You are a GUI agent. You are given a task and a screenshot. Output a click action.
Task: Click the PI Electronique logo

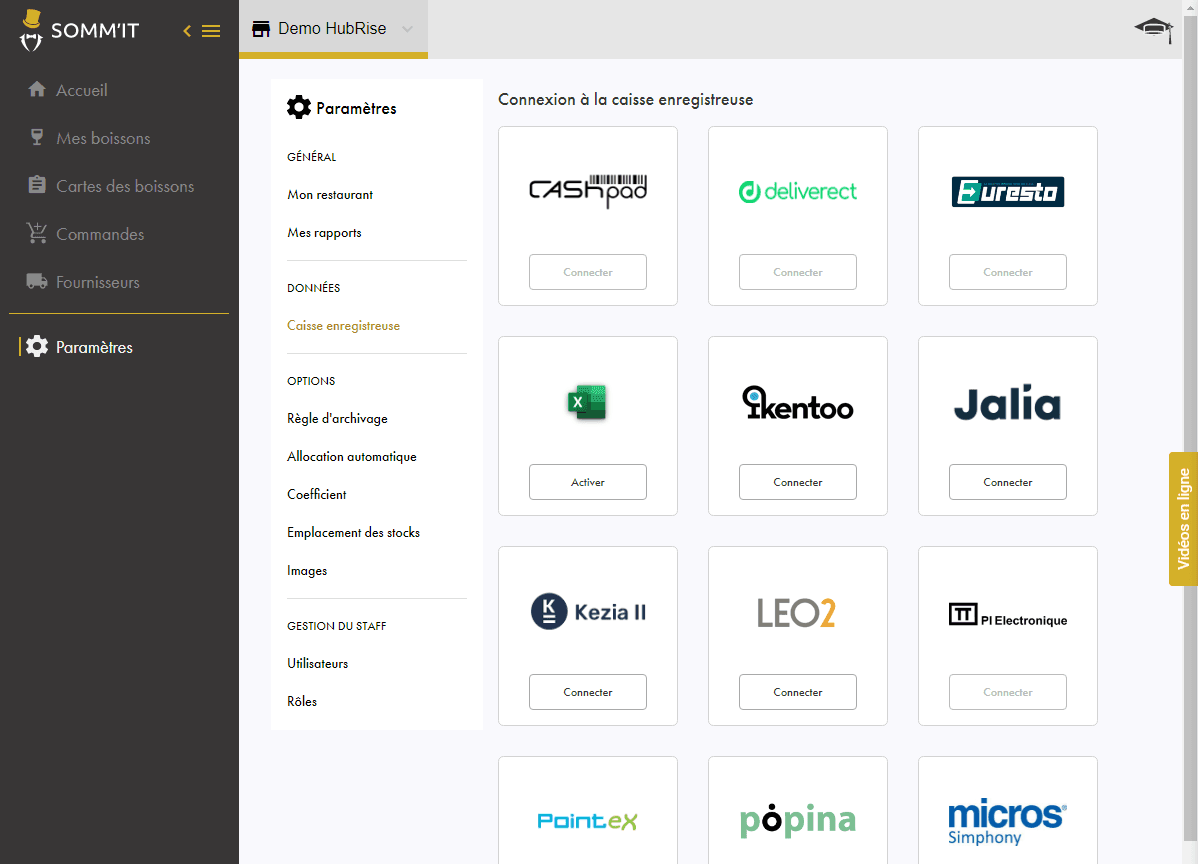(1008, 615)
